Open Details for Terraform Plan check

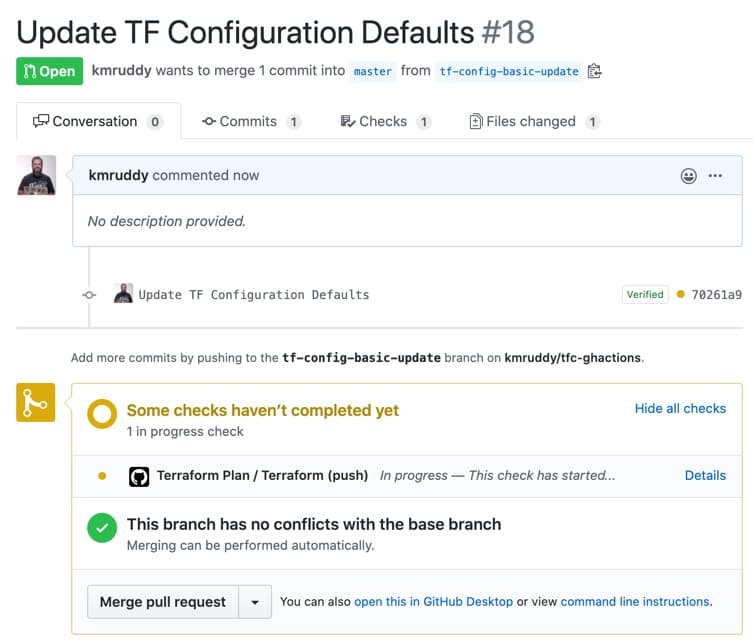pos(705,476)
